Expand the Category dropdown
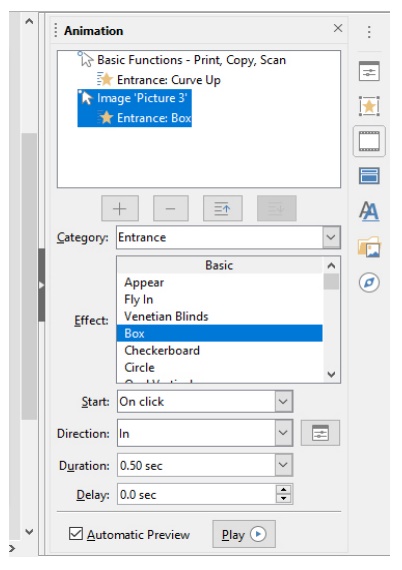Screen dimensions: 402x570 (331, 237)
